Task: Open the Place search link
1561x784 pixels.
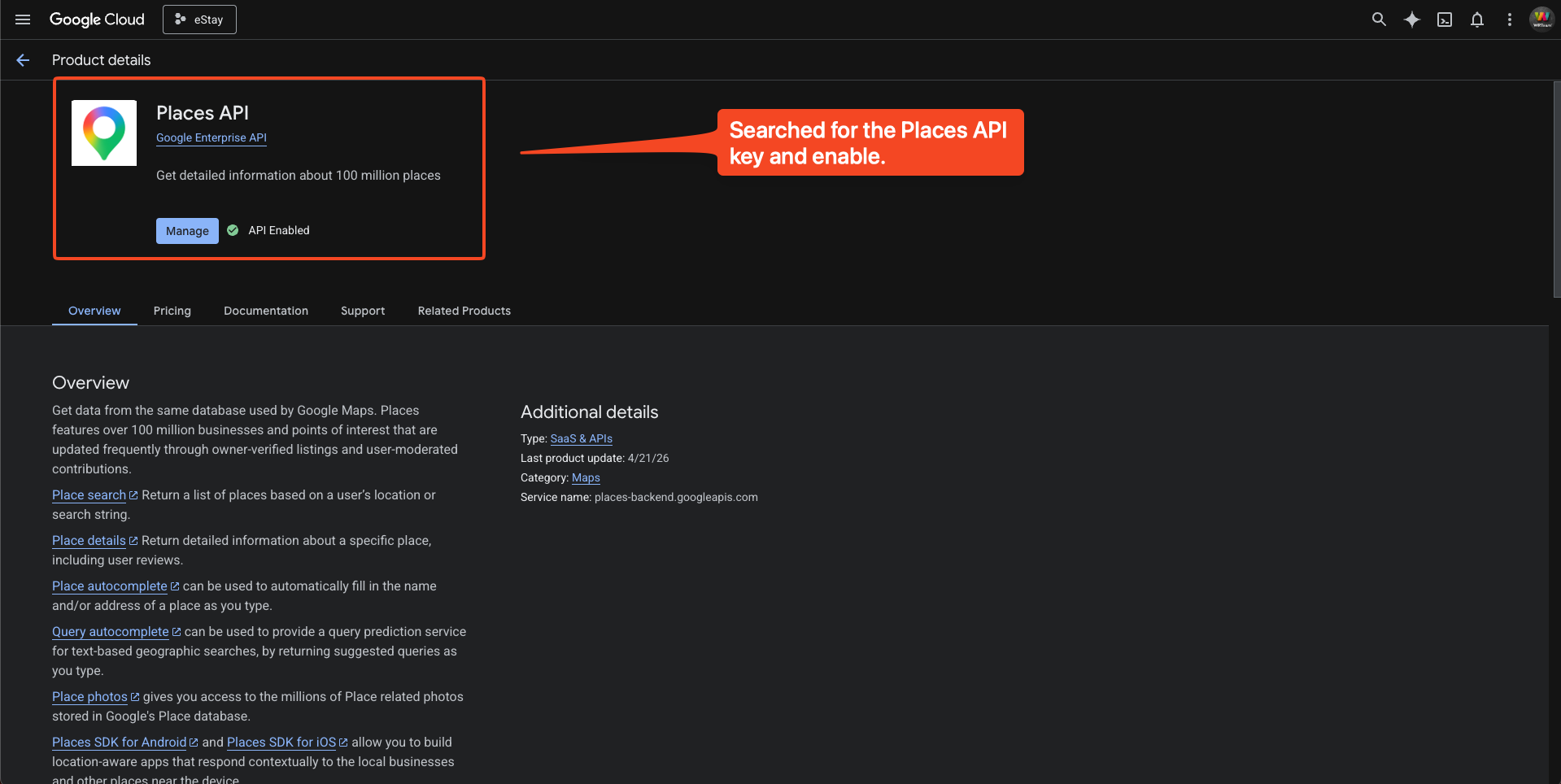Action: click(x=89, y=495)
